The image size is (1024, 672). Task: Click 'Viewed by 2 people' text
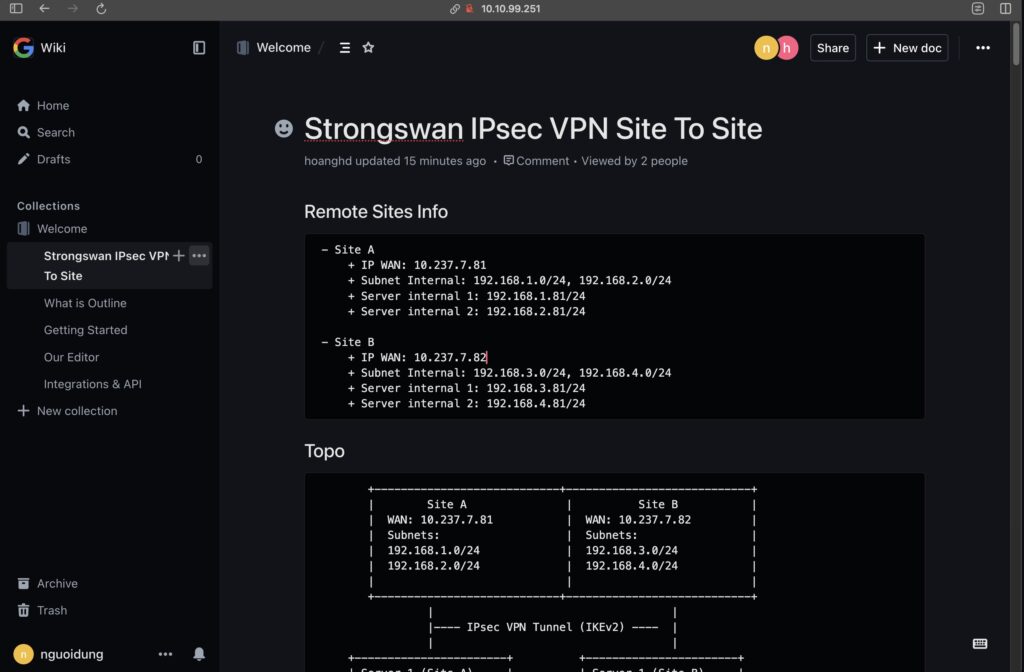pyautogui.click(x=634, y=161)
